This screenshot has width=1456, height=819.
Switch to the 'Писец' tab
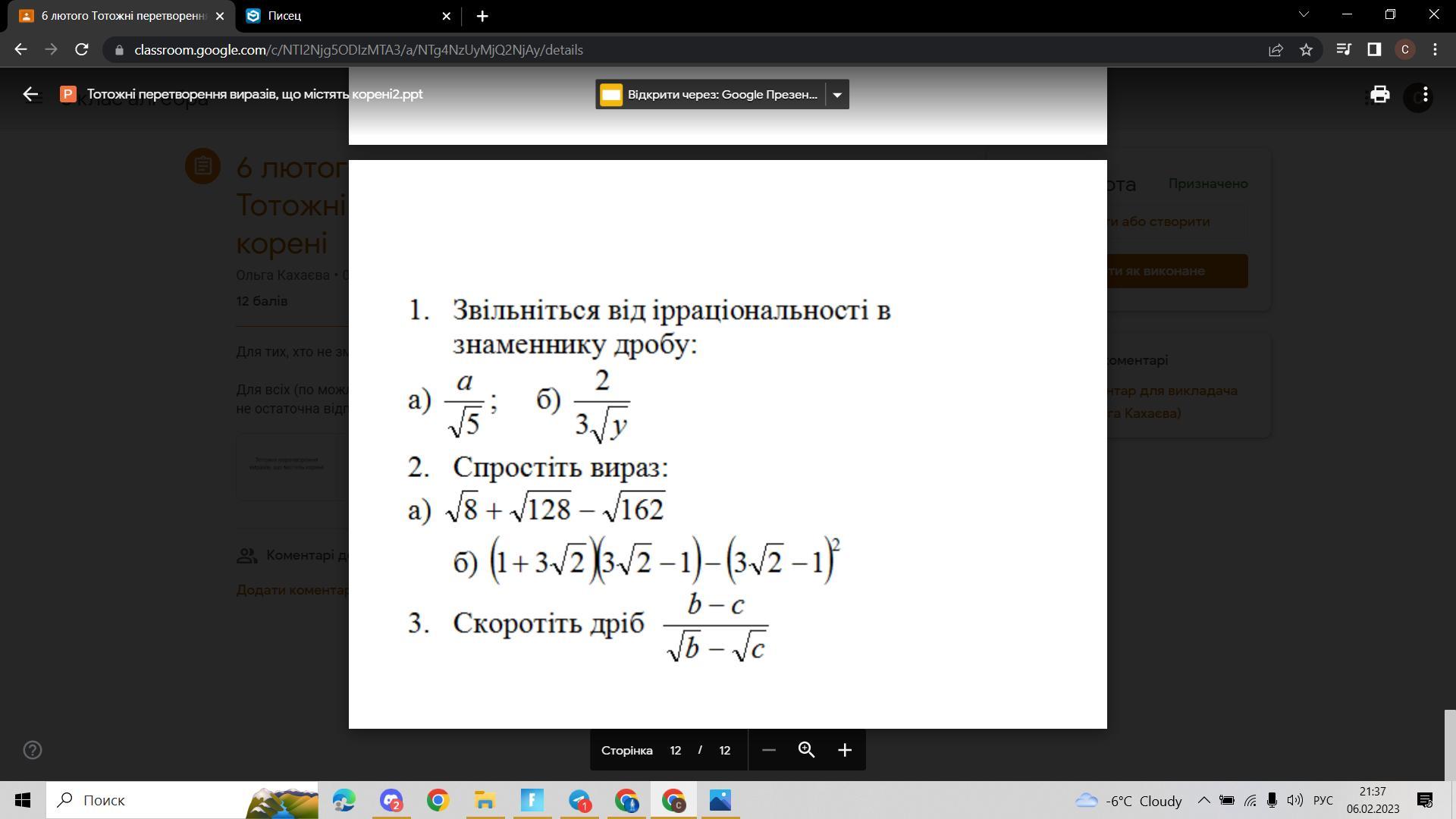point(349,15)
